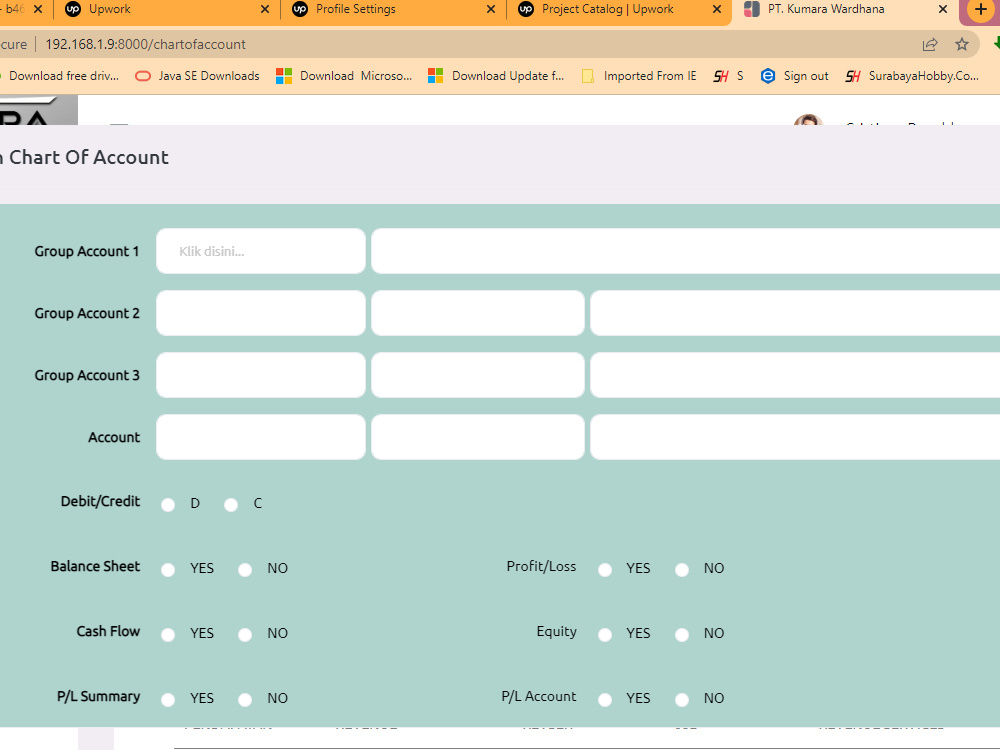Set P/L Account to YES
Image resolution: width=1000 pixels, height=750 pixels.
[x=605, y=700]
